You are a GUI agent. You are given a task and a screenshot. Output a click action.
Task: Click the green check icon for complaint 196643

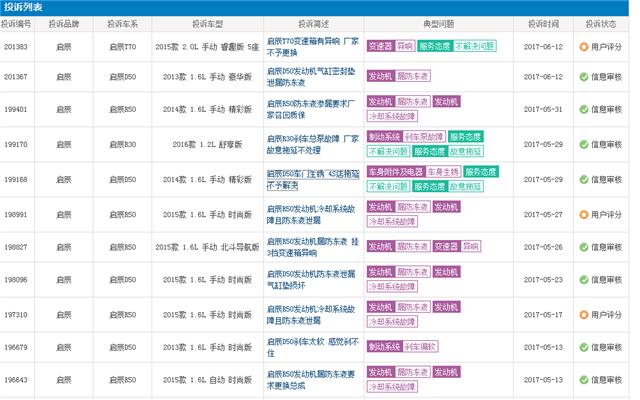coord(584,380)
